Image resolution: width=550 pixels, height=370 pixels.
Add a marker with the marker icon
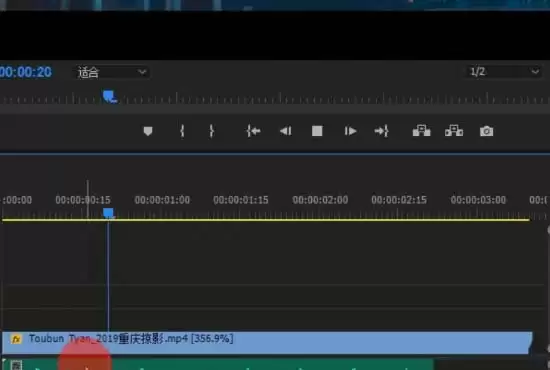[148, 131]
